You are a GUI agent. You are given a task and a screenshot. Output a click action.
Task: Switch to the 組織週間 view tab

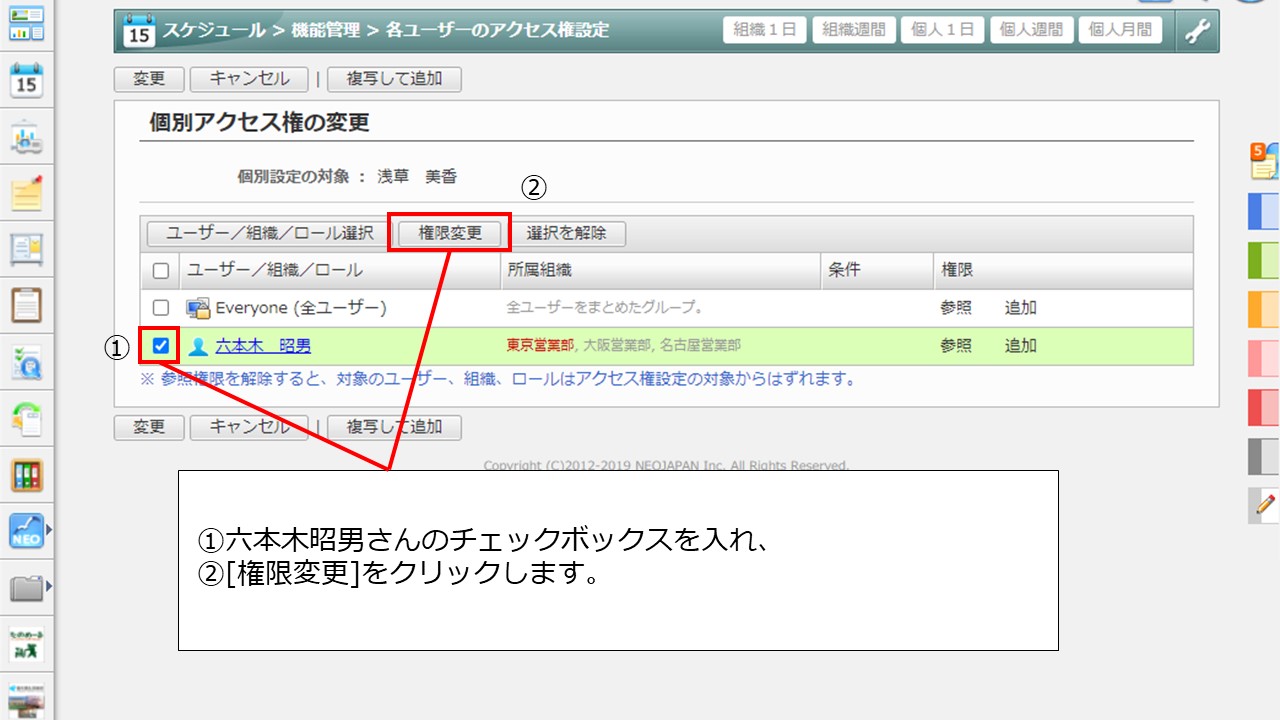pyautogui.click(x=853, y=30)
